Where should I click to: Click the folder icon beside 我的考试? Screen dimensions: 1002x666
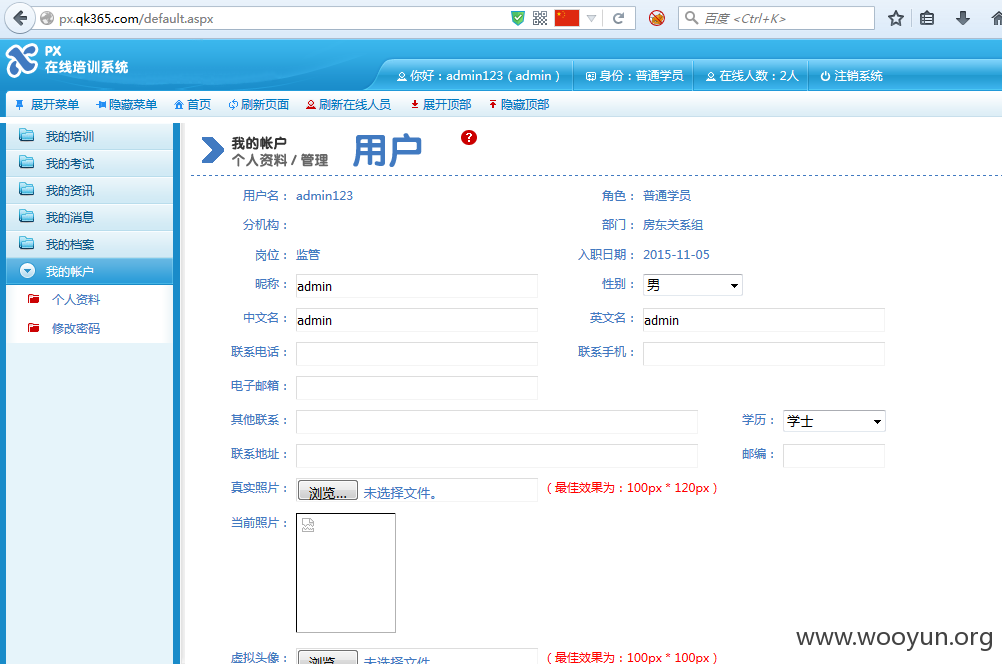(x=27, y=162)
